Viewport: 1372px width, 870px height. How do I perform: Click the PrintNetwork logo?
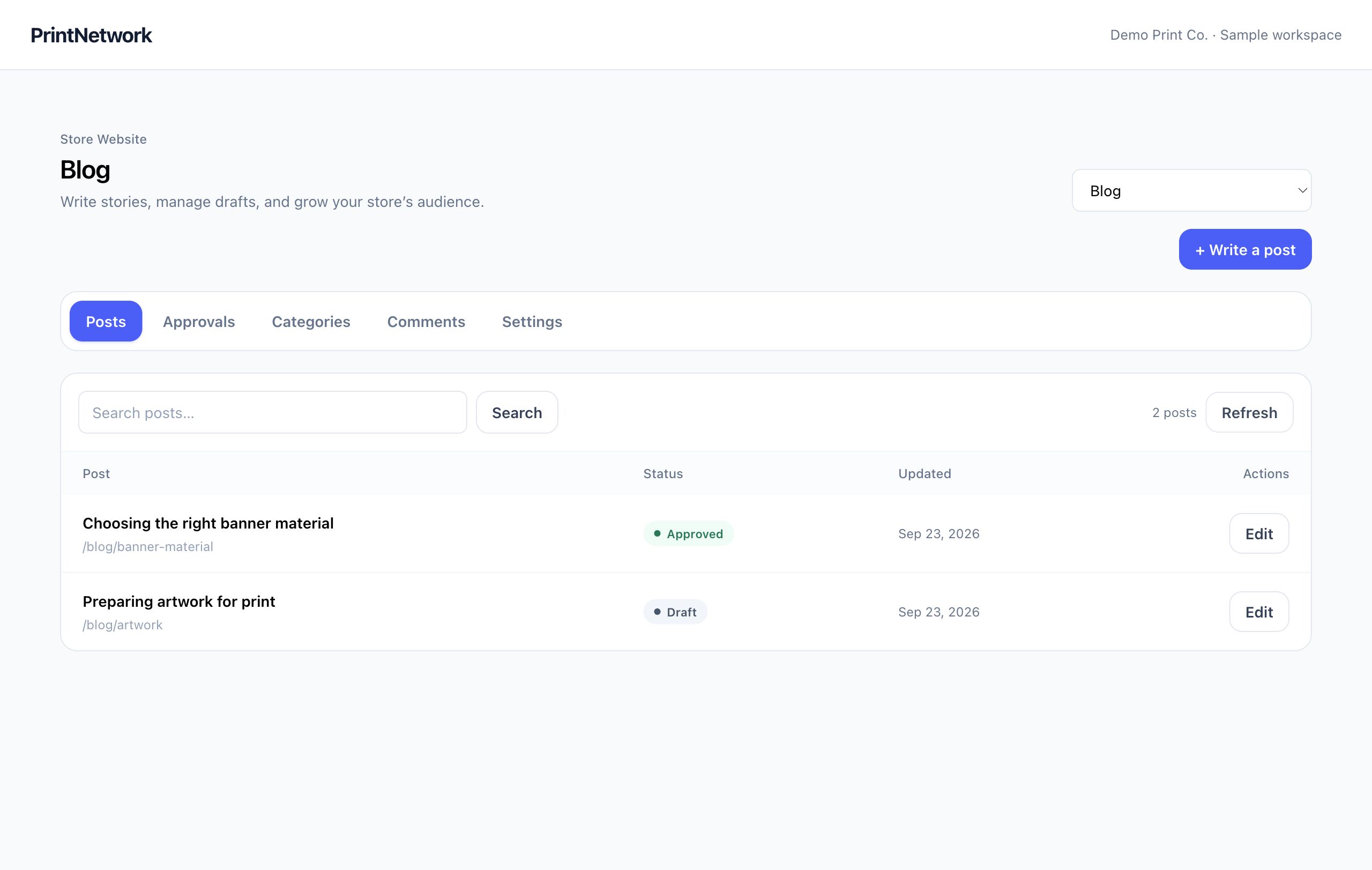pyautogui.click(x=91, y=35)
